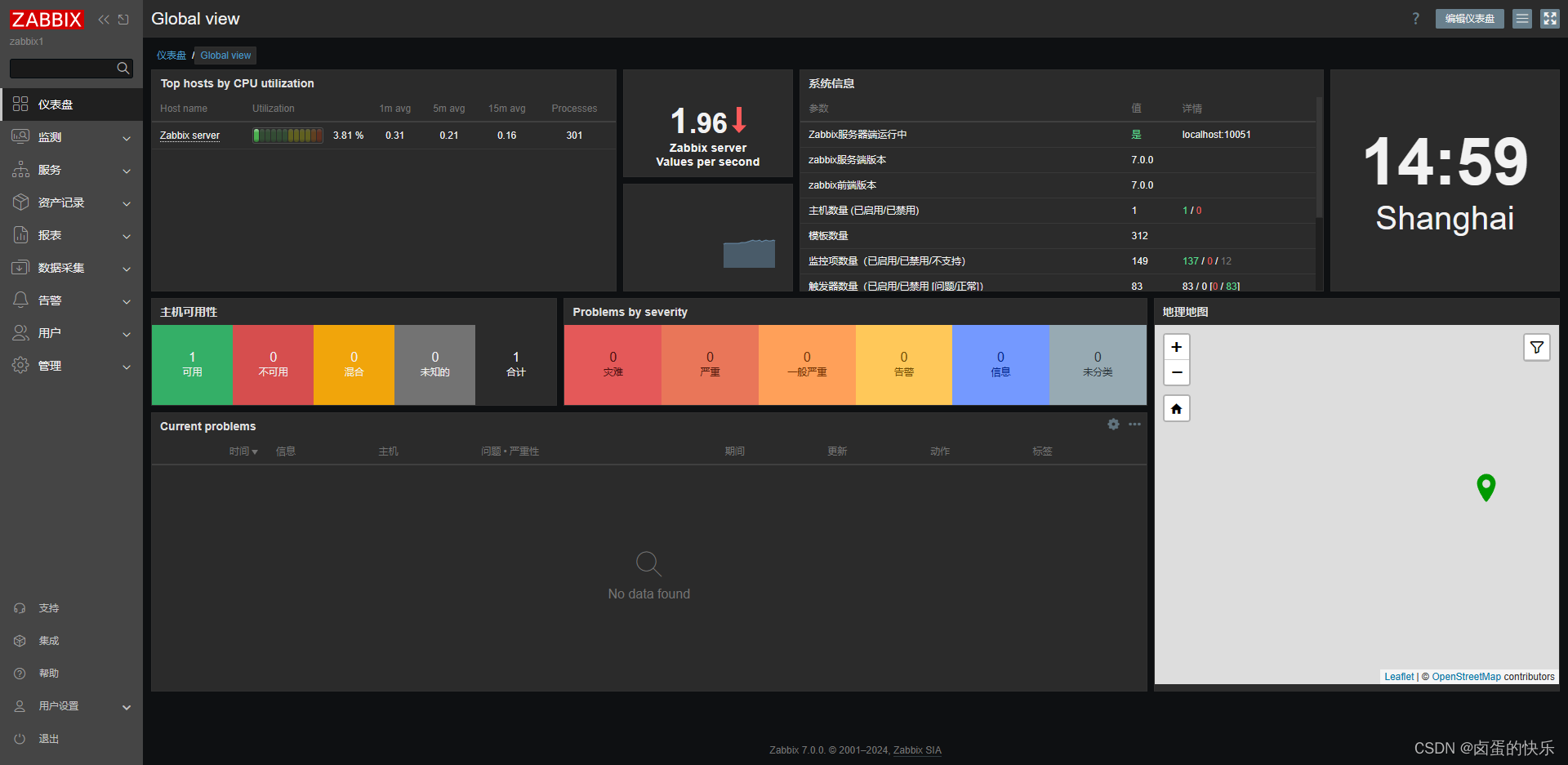The height and width of the screenshot is (765, 1568).
Task: Click the 灾难 disaster severity tile
Action: pos(612,365)
